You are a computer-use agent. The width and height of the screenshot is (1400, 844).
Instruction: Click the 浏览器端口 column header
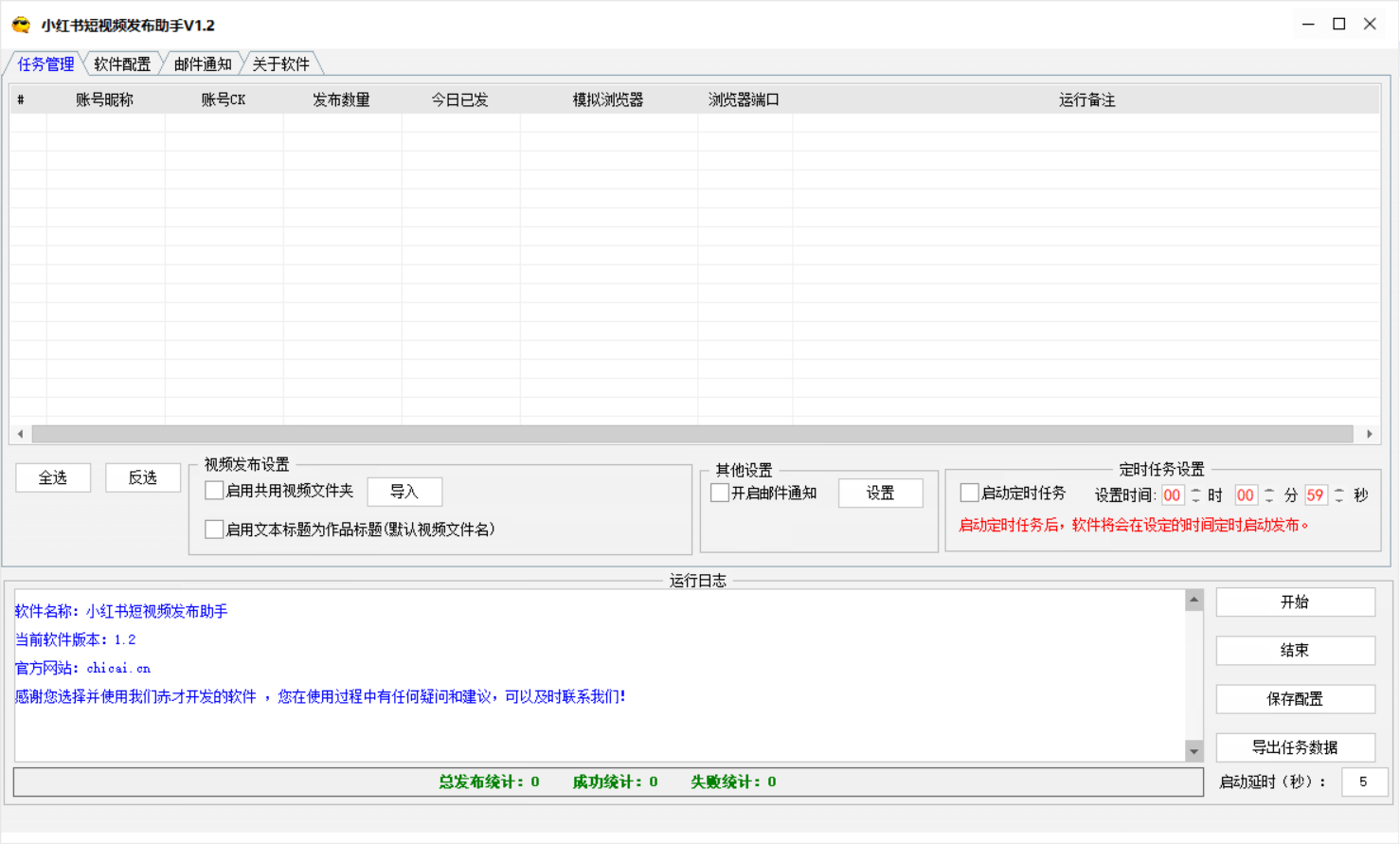coord(745,99)
